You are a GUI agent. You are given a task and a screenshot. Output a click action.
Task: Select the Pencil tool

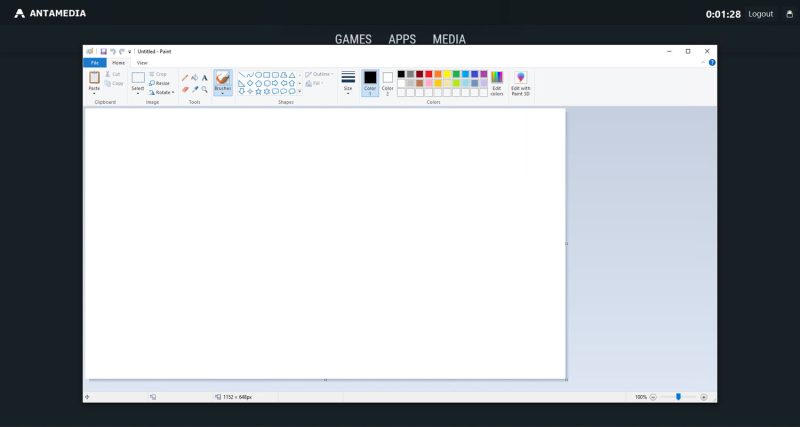coord(185,78)
